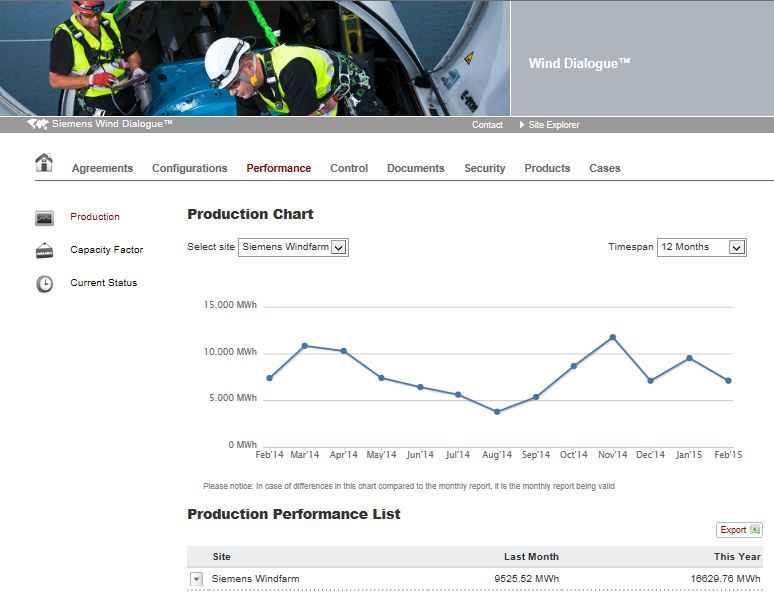
Task: Click the Current Status clock icon
Action: click(44, 284)
